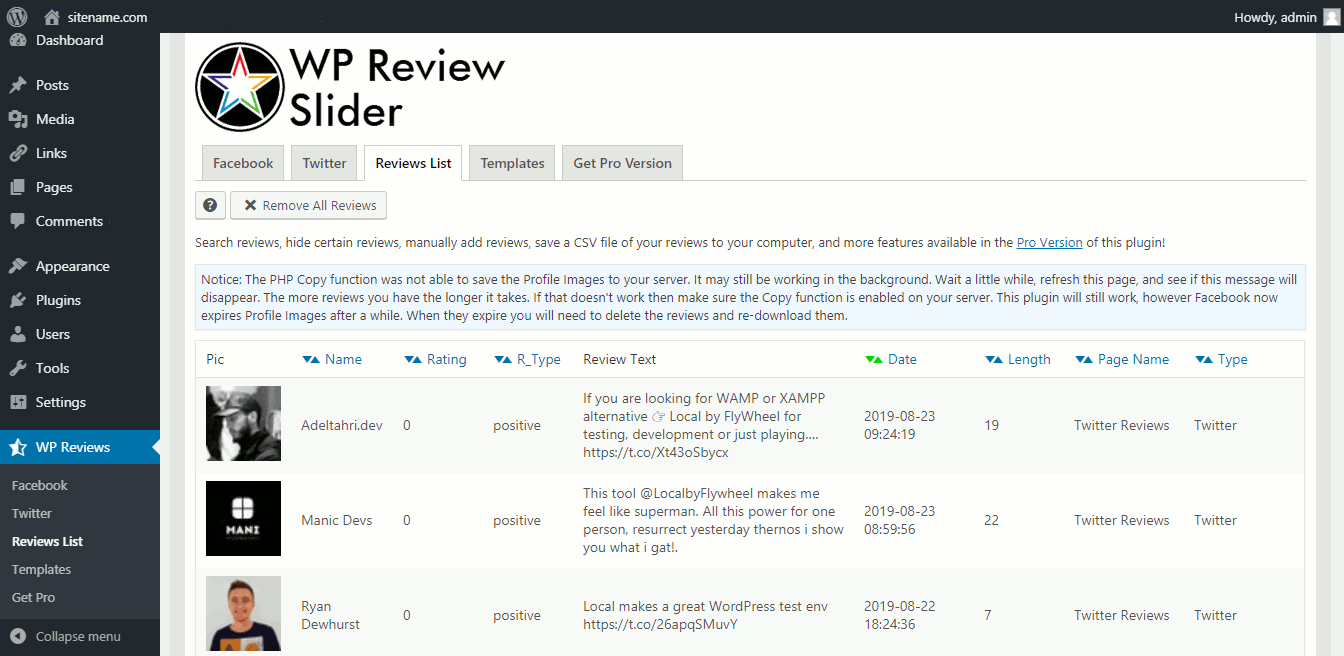Sort by the Page Name column arrows
The width and height of the screenshot is (1344, 656).
tap(1084, 359)
